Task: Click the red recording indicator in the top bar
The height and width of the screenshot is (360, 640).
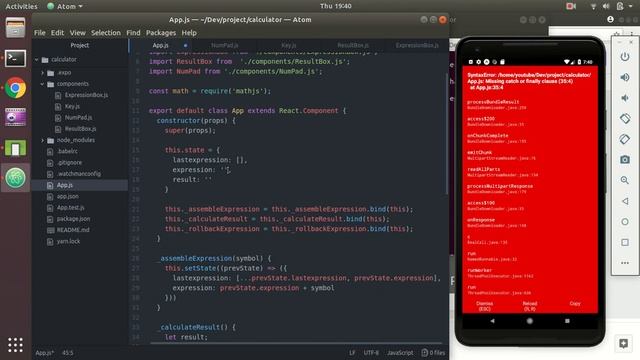Action: 571,6
